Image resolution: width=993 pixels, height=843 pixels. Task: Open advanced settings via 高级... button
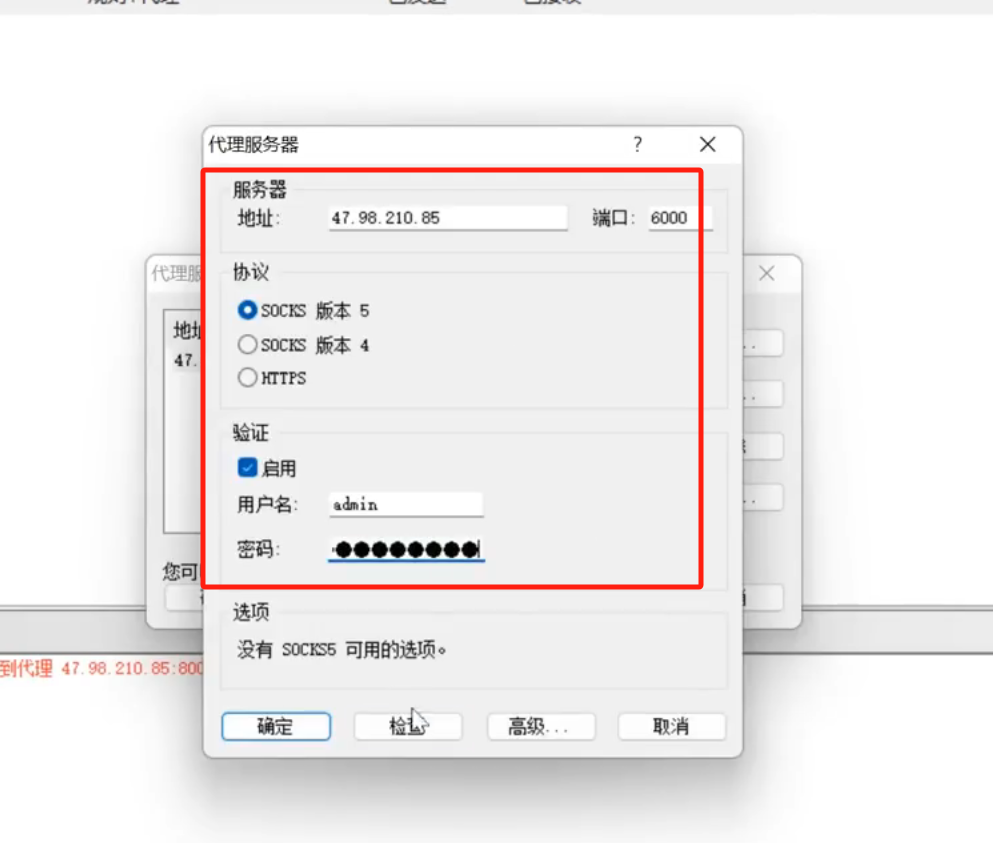541,726
